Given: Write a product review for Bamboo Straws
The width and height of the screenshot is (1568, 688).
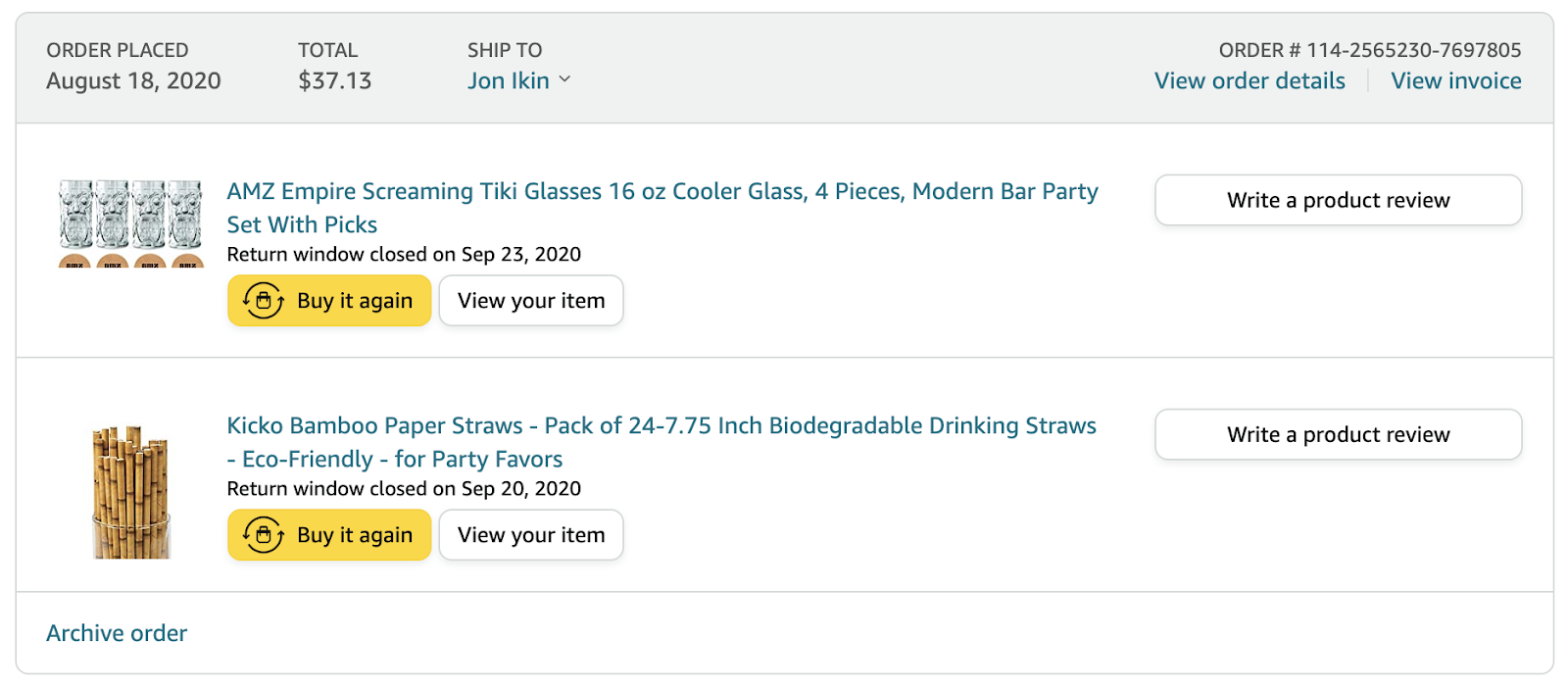Looking at the screenshot, I should click(x=1338, y=434).
